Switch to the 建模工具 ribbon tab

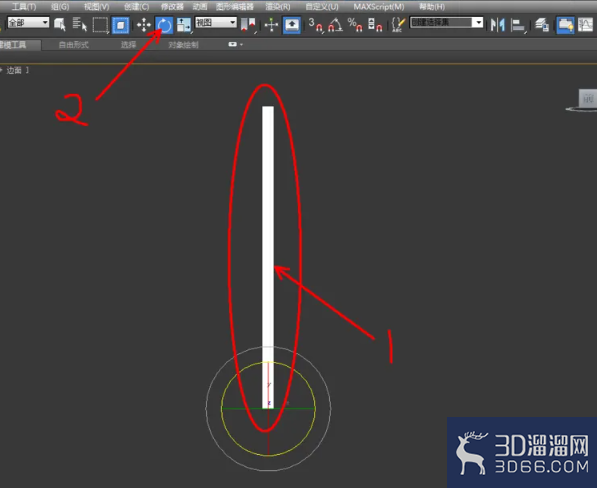[x=20, y=45]
